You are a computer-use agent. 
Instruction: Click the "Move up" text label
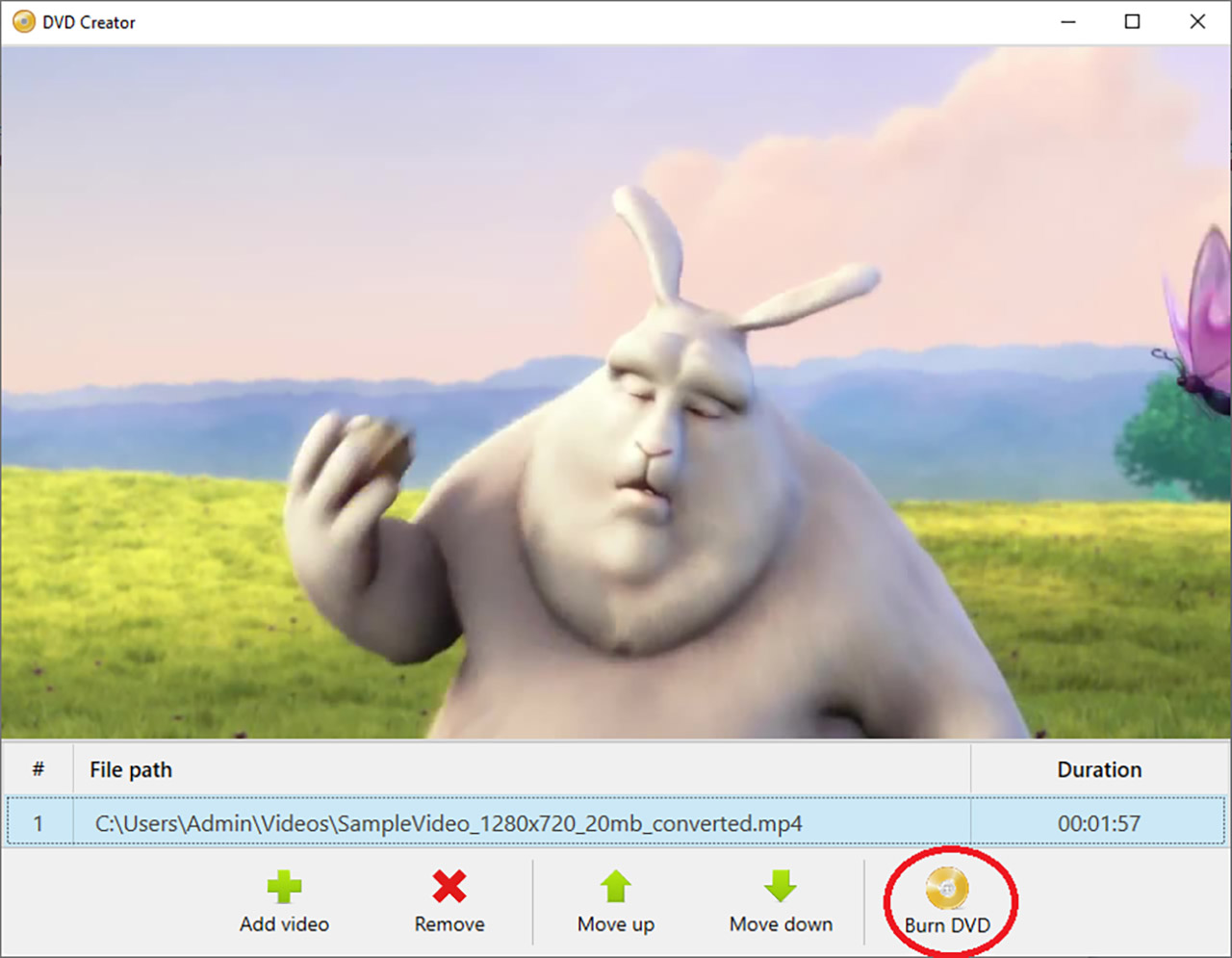(616, 924)
